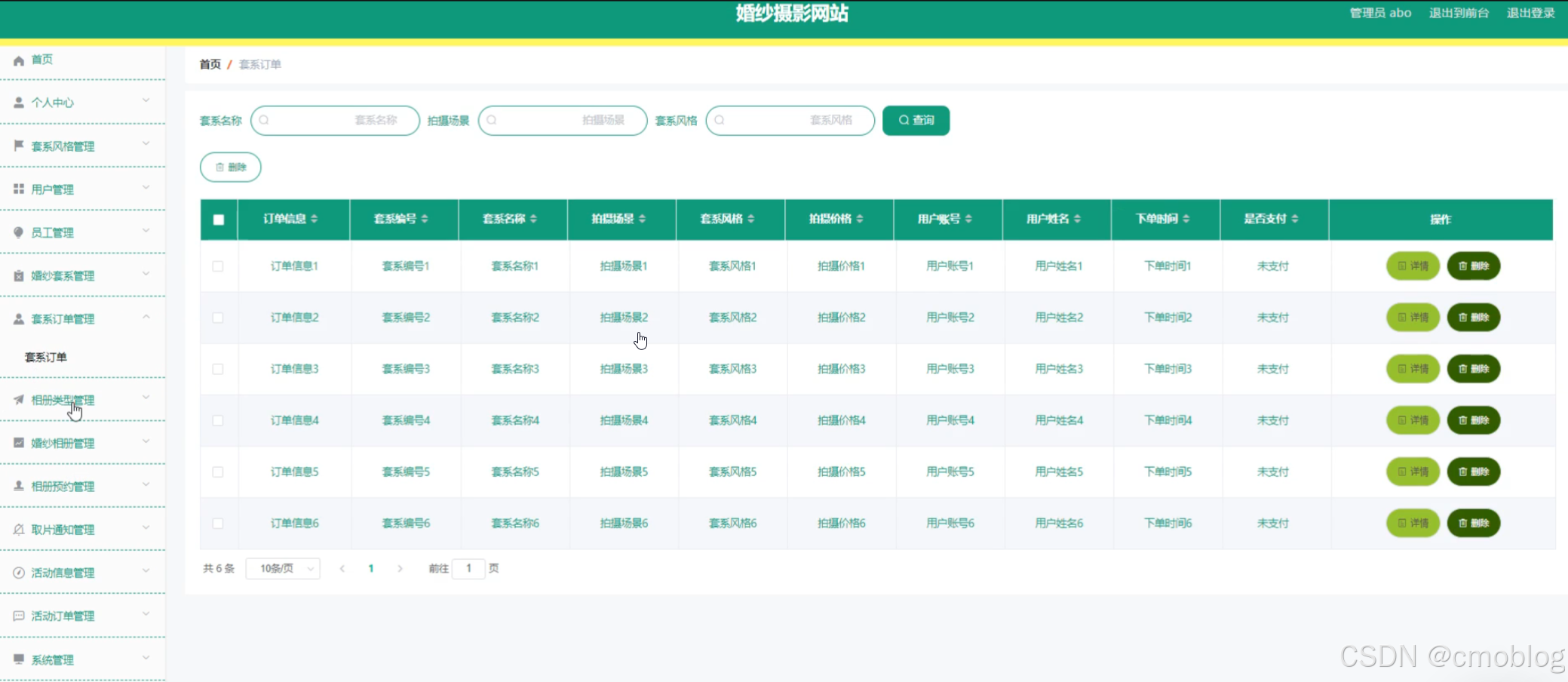Click the person icon beside 个人中心
1568x682 pixels.
19,103
